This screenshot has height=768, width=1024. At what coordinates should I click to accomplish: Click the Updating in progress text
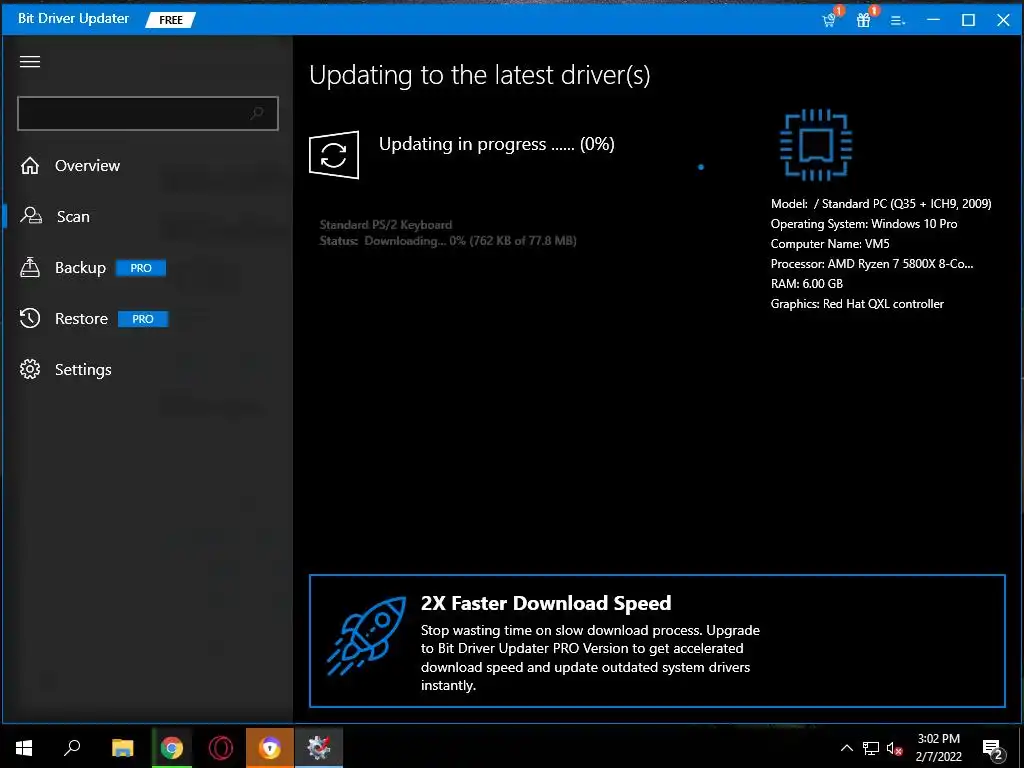pos(496,144)
